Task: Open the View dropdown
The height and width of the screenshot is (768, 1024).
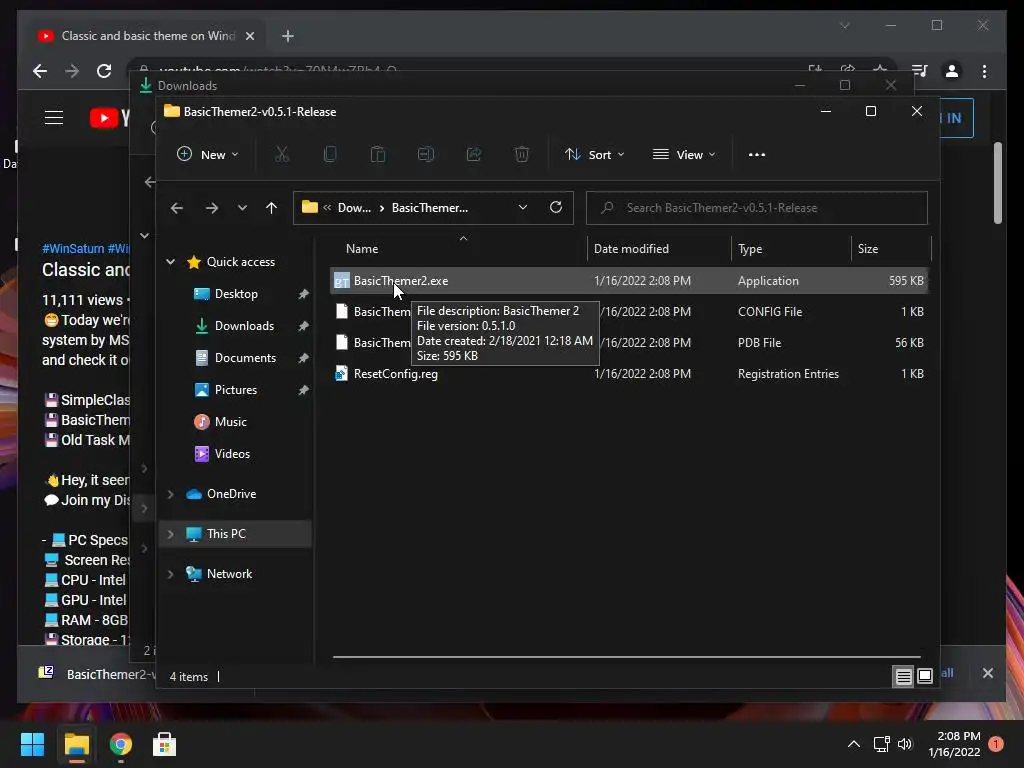Action: click(x=684, y=155)
